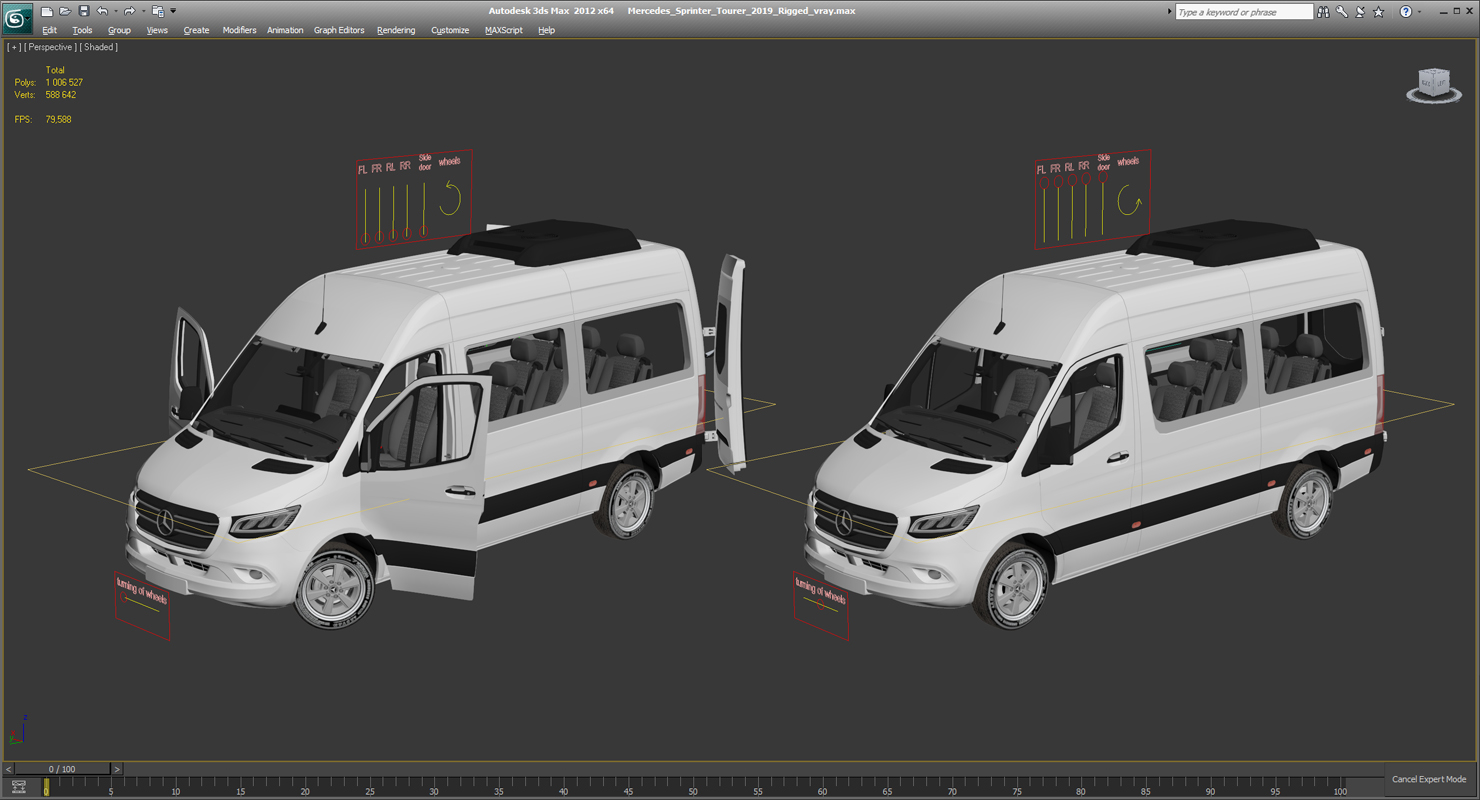The width and height of the screenshot is (1480, 800).
Task: Click the Undo arrow icon
Action: (x=102, y=11)
